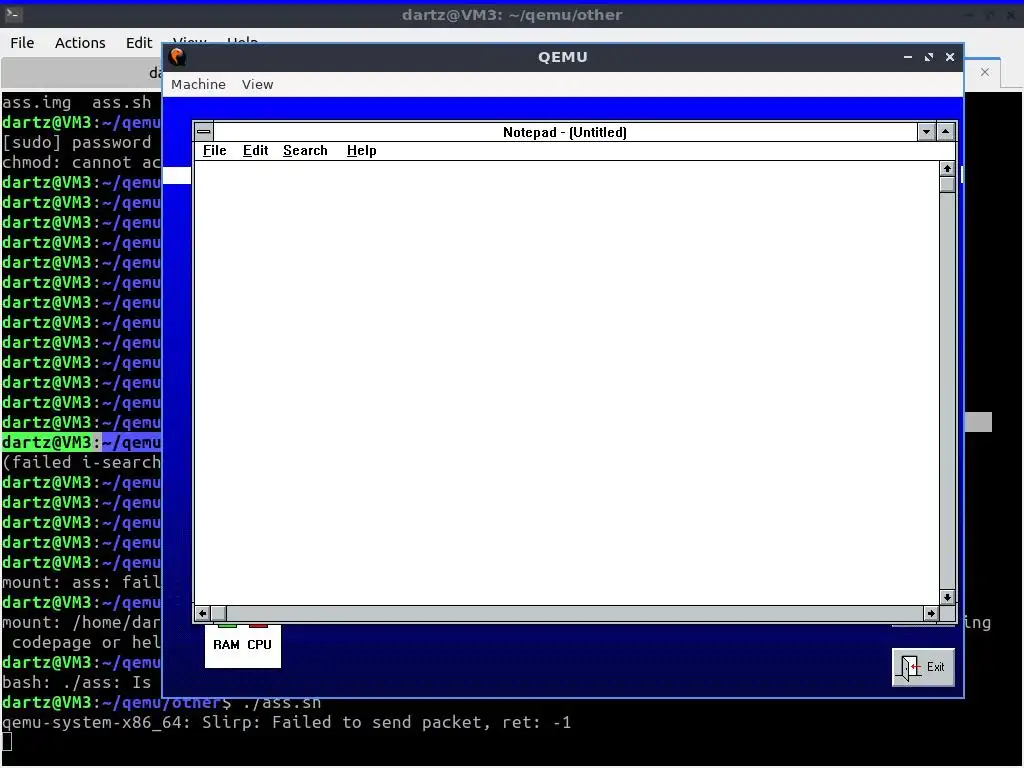Viewport: 1024px width, 768px height.
Task: Open the Notepad Edit menu
Action: click(255, 151)
